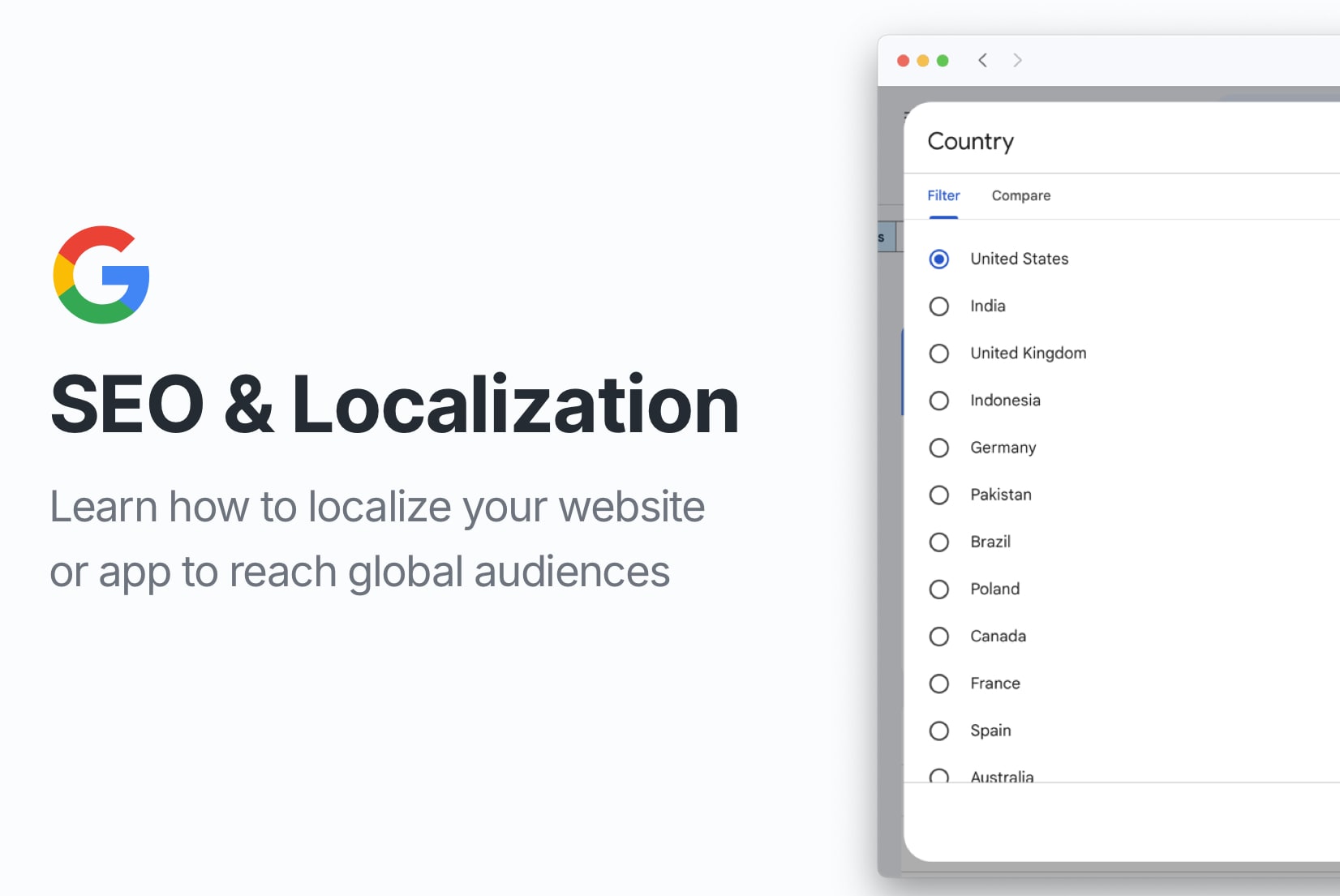Select the India radio button
This screenshot has width=1340, height=896.
pyautogui.click(x=938, y=307)
